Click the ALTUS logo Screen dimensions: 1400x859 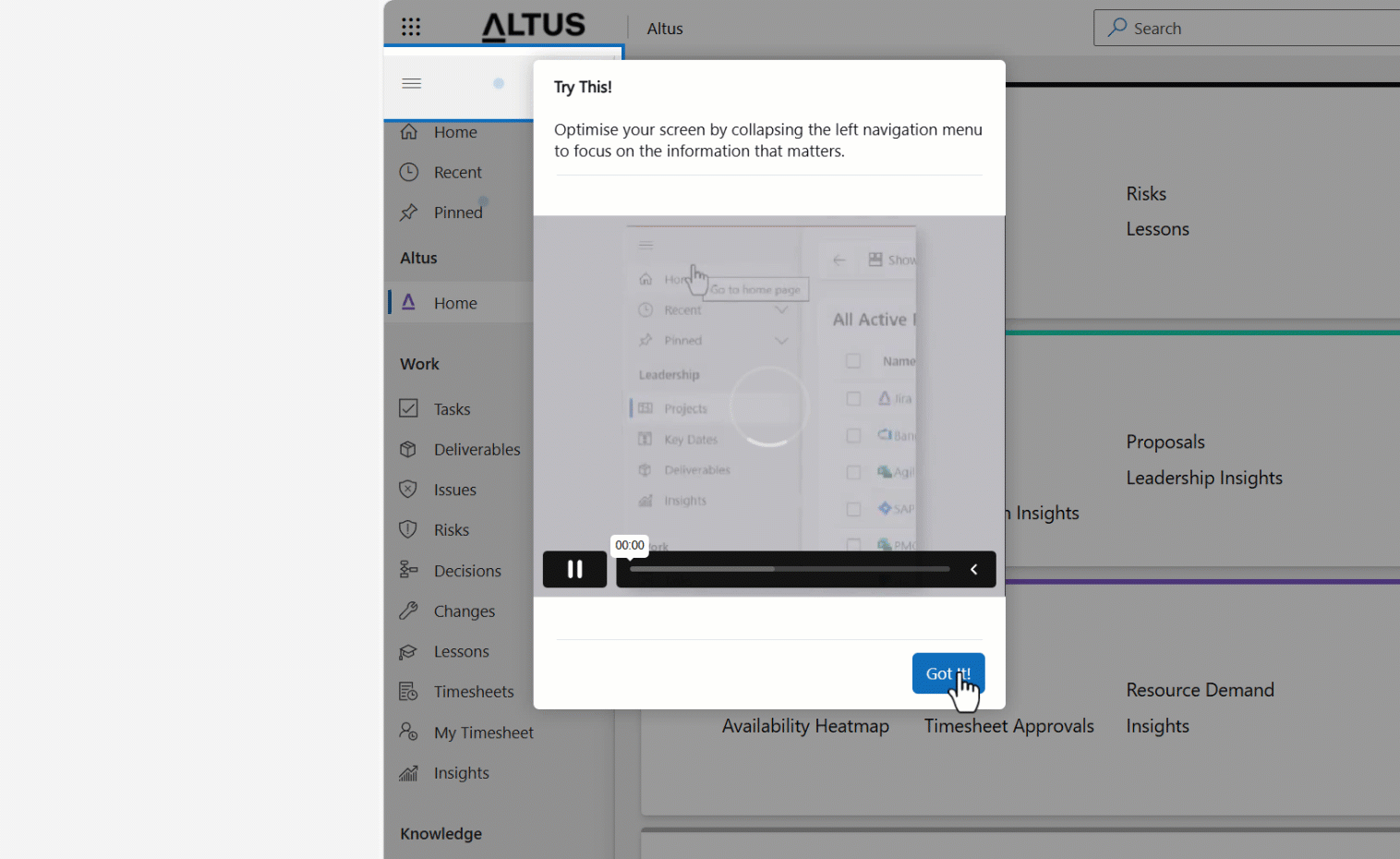[x=534, y=26]
